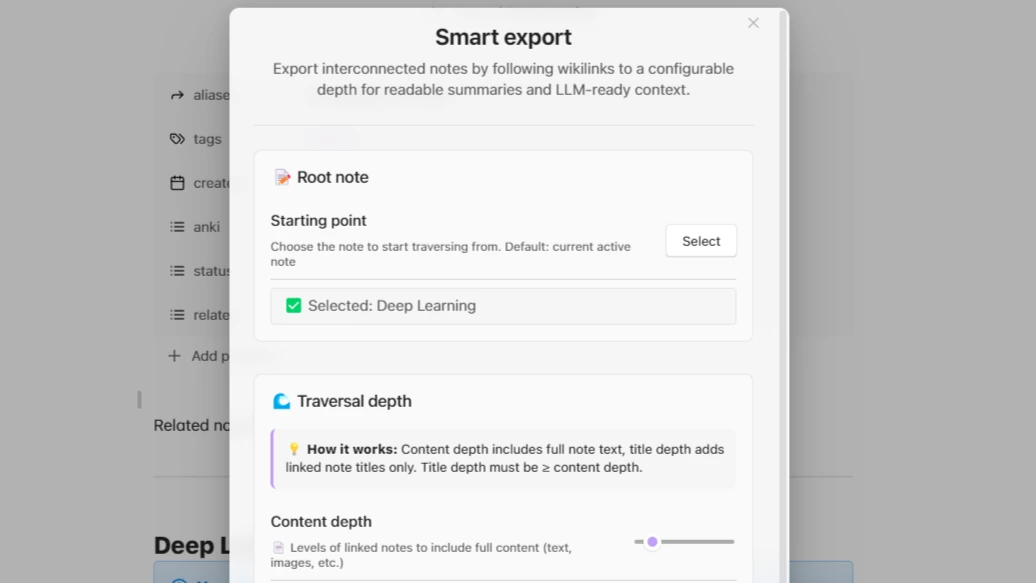Click the calendar icon beside created
The width and height of the screenshot is (1036, 583).
tap(175, 182)
